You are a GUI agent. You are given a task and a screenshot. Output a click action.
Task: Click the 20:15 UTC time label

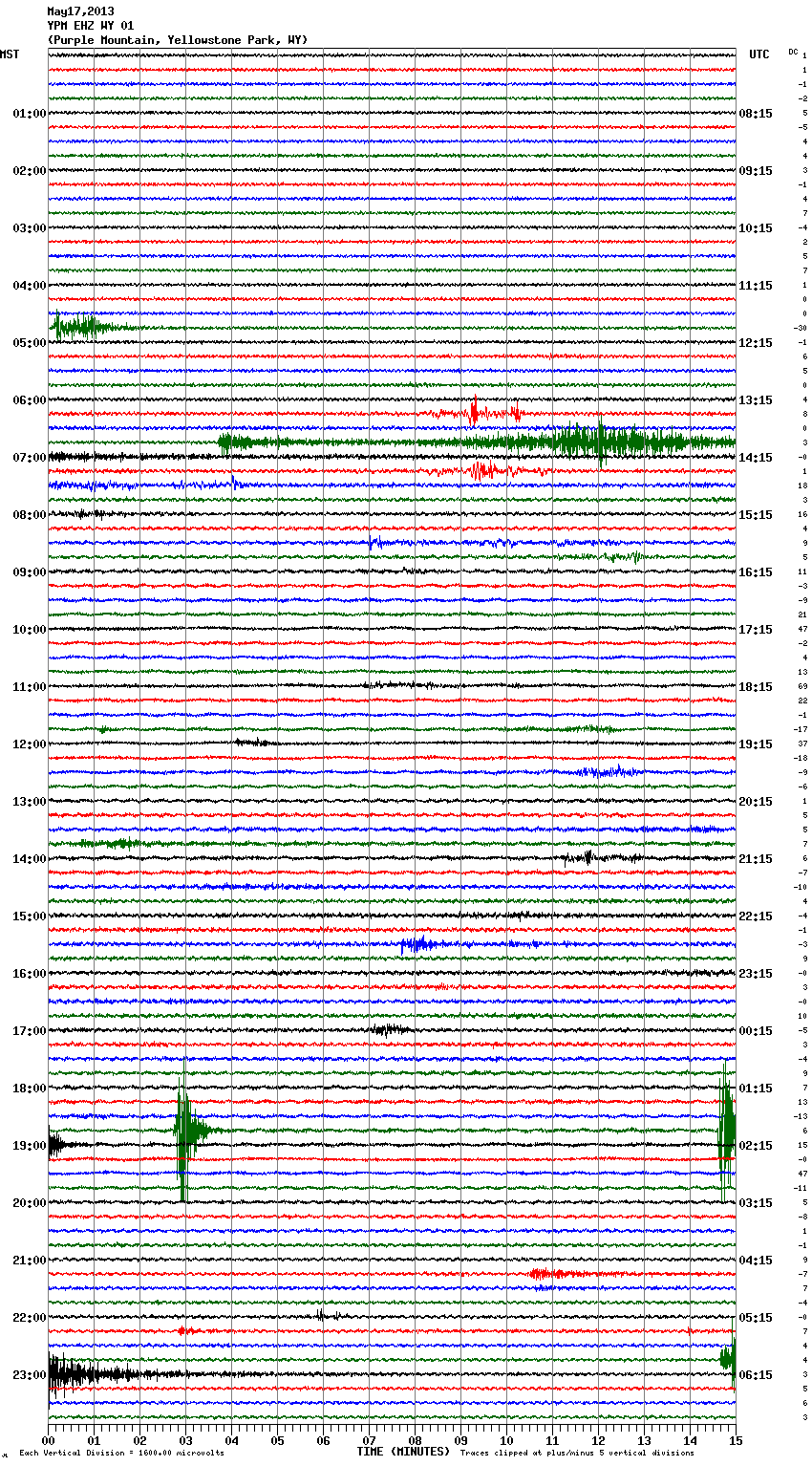coord(756,802)
